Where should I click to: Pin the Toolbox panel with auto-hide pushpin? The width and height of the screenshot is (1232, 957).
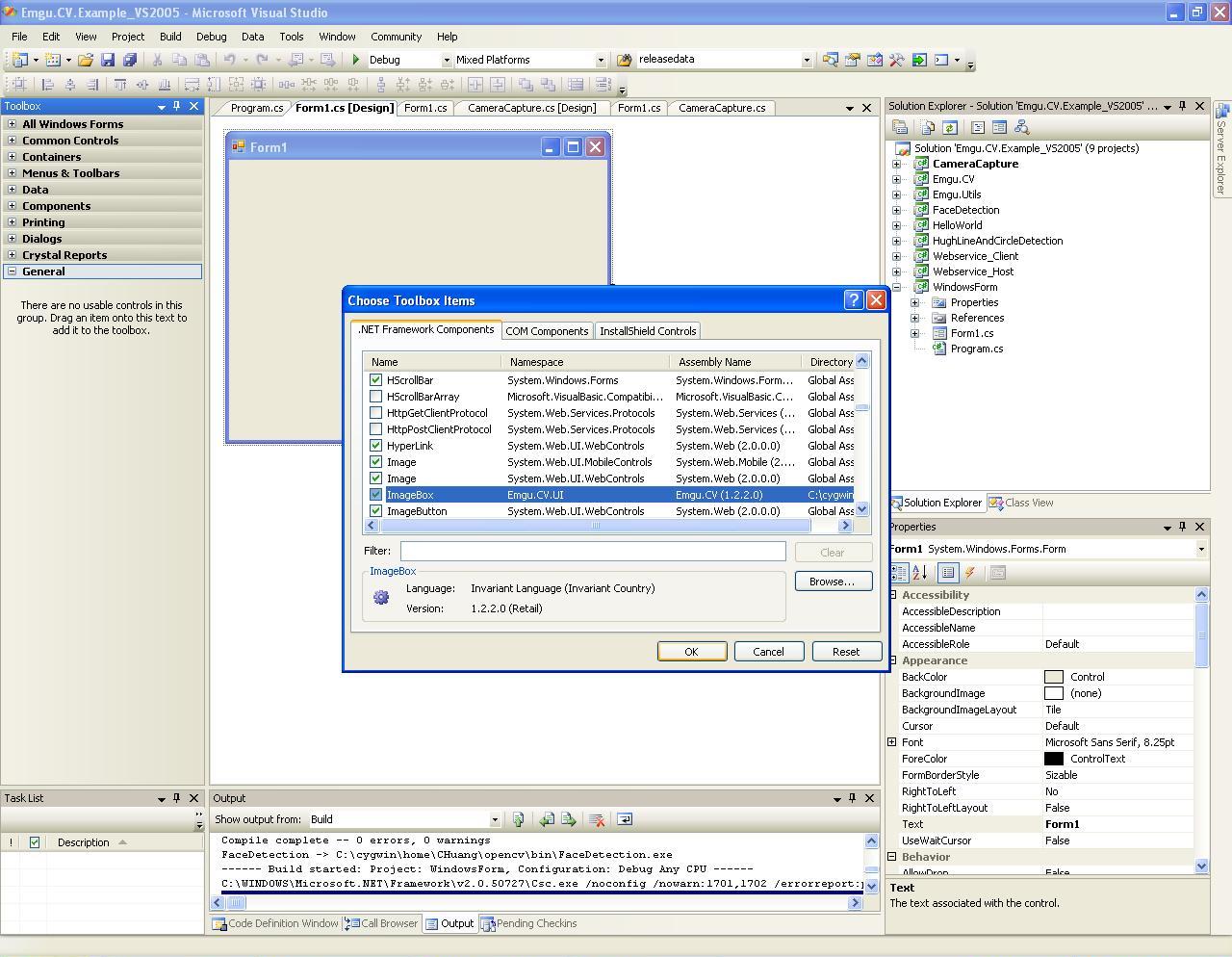click(177, 106)
